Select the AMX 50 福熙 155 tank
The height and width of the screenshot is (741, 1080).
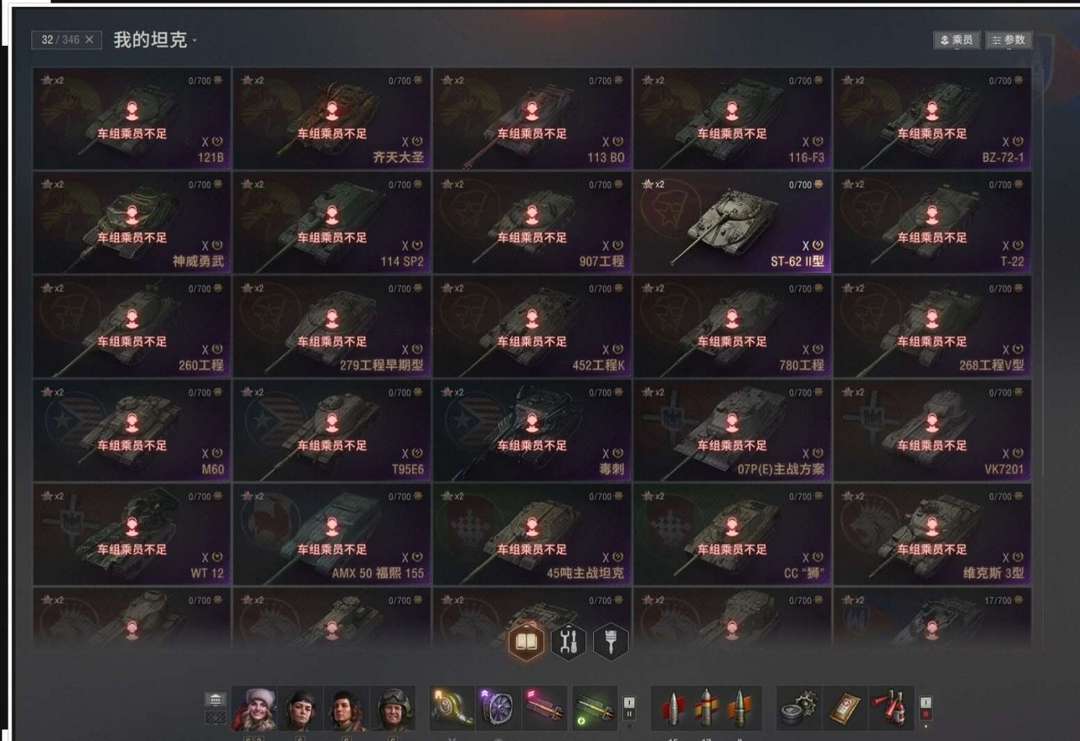[332, 534]
